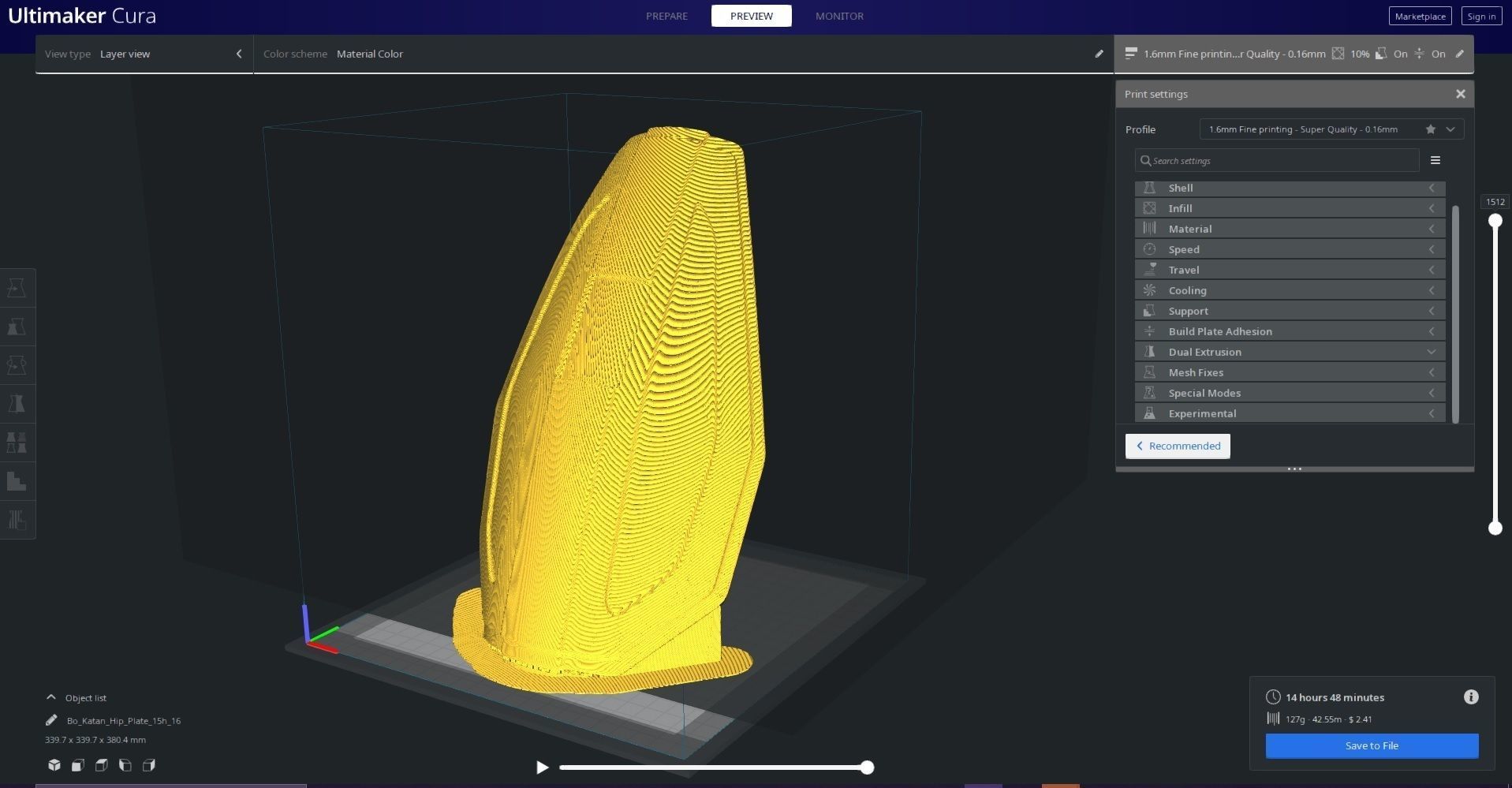Switch to the 3D view cube icon
This screenshot has width=1512, height=788.
54,765
